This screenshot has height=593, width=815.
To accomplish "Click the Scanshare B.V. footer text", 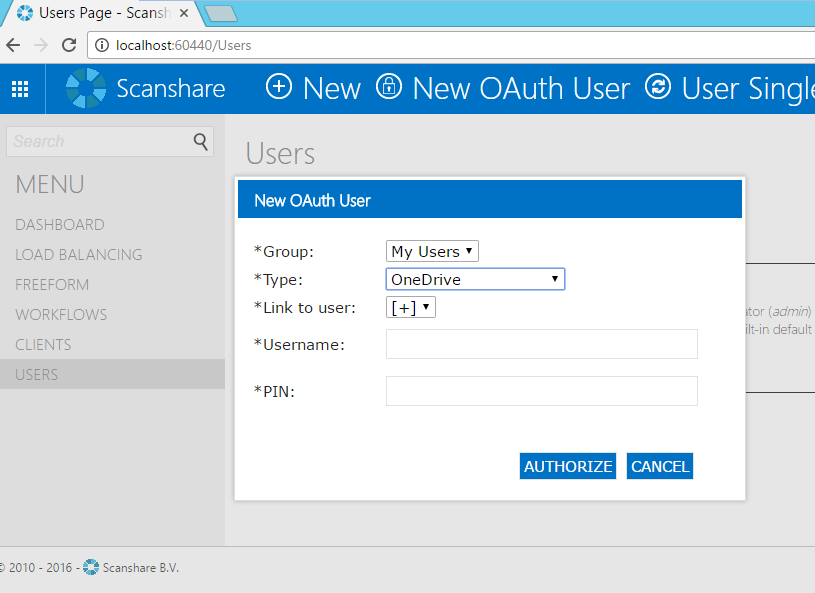I will [140, 568].
